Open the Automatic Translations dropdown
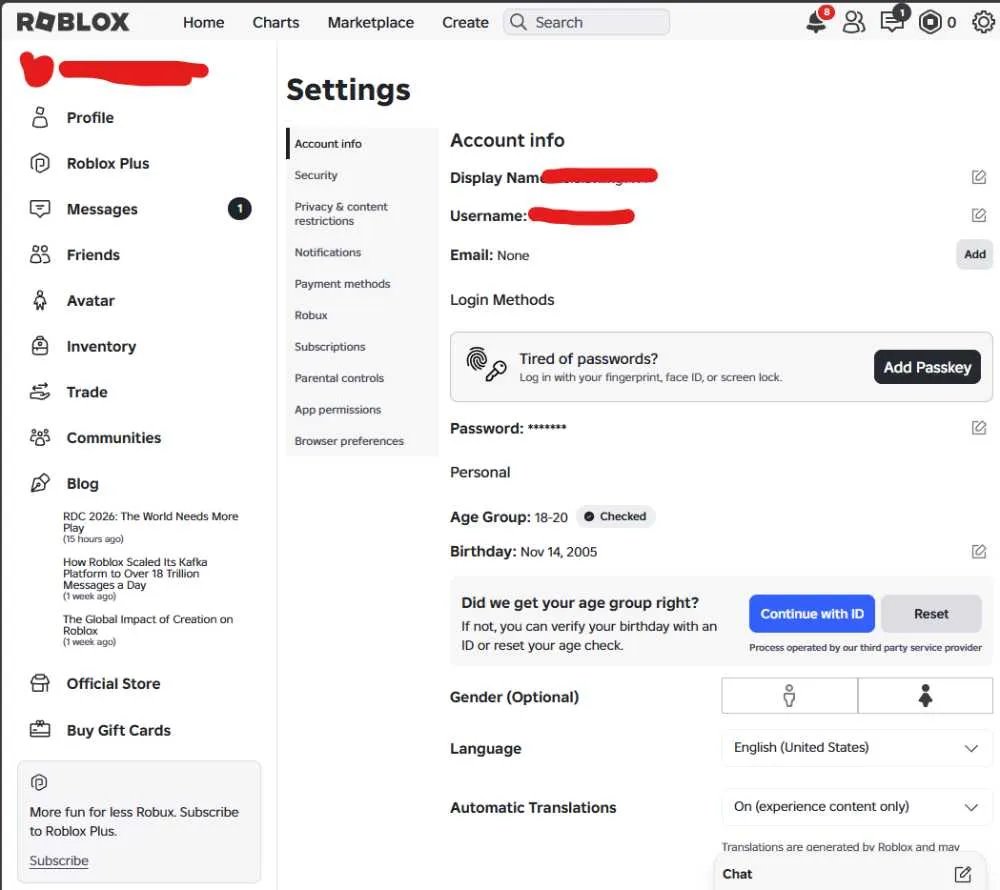Screen dimensions: 1000x890 click(857, 807)
